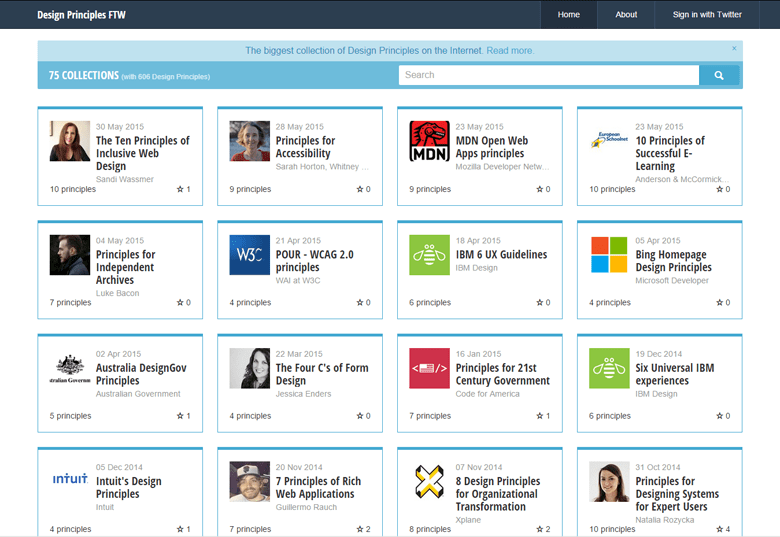The width and height of the screenshot is (780, 537).
Task: Click the magnifying glass search button
Action: tap(719, 75)
